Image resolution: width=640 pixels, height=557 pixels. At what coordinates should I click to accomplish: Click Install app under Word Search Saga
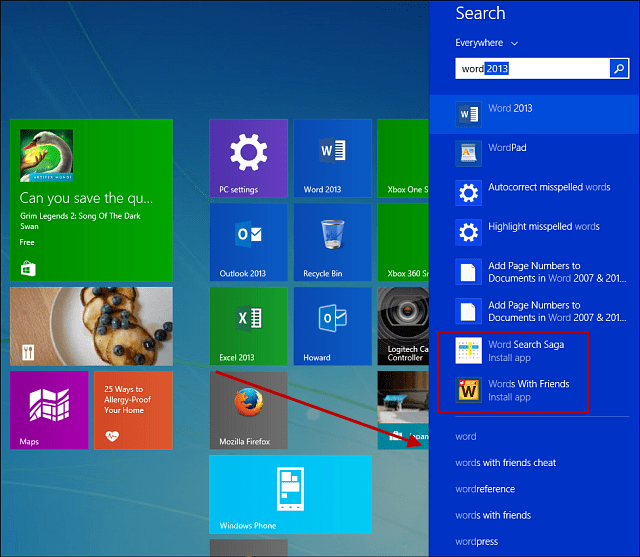pyautogui.click(x=509, y=358)
